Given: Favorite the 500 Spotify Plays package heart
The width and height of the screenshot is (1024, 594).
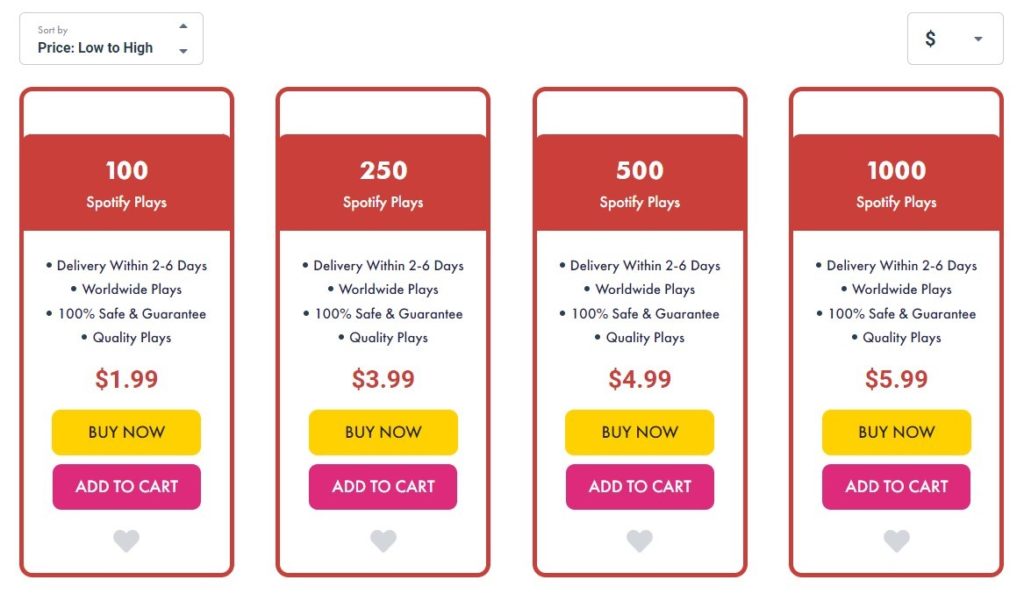Looking at the screenshot, I should pyautogui.click(x=640, y=540).
